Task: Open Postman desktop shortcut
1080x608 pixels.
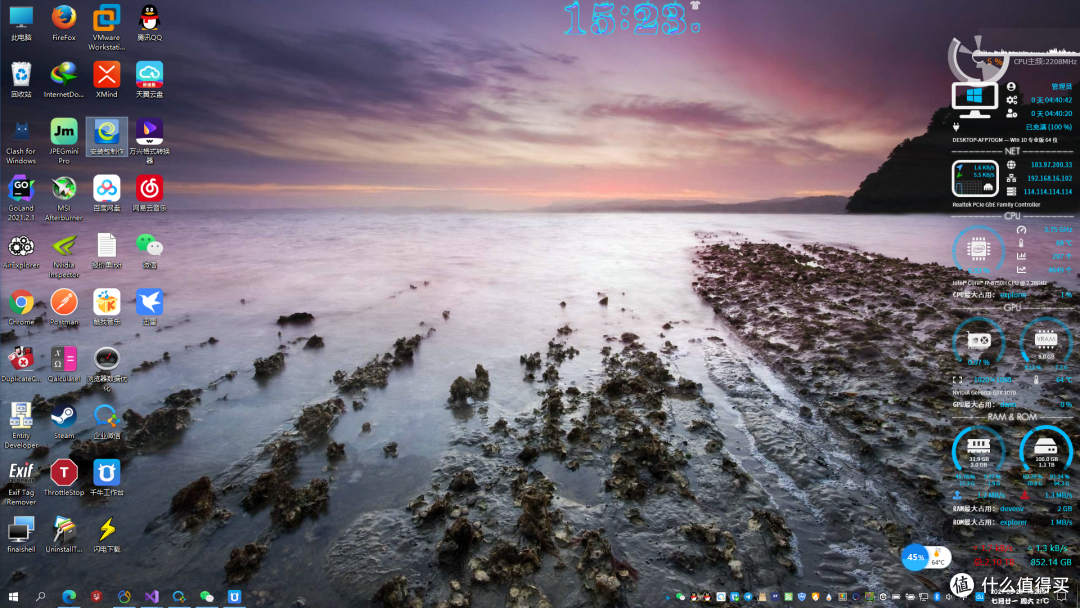Action: tap(63, 308)
